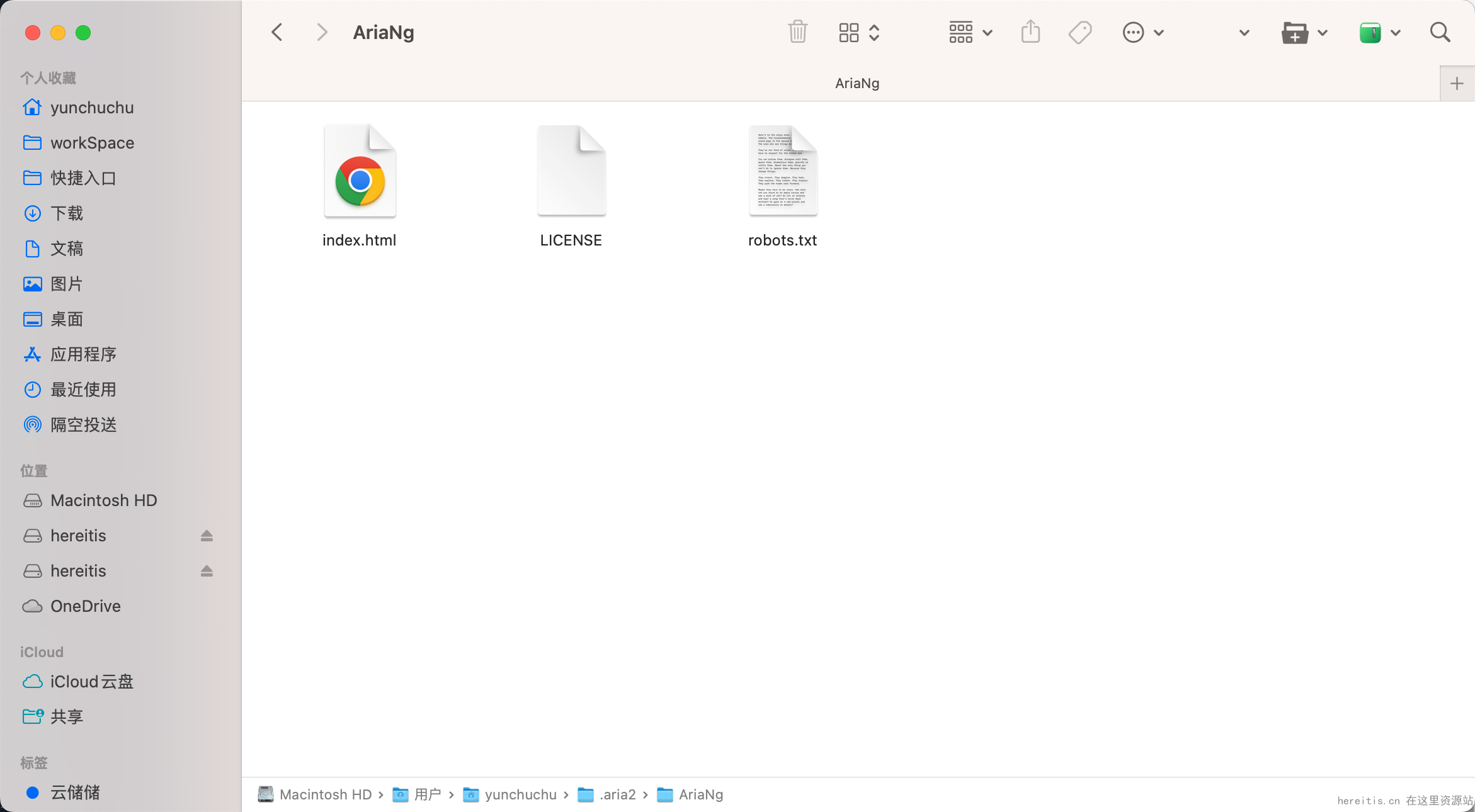The width and height of the screenshot is (1475, 812).
Task: Open the green archive utility icon
Action: [x=1370, y=32]
